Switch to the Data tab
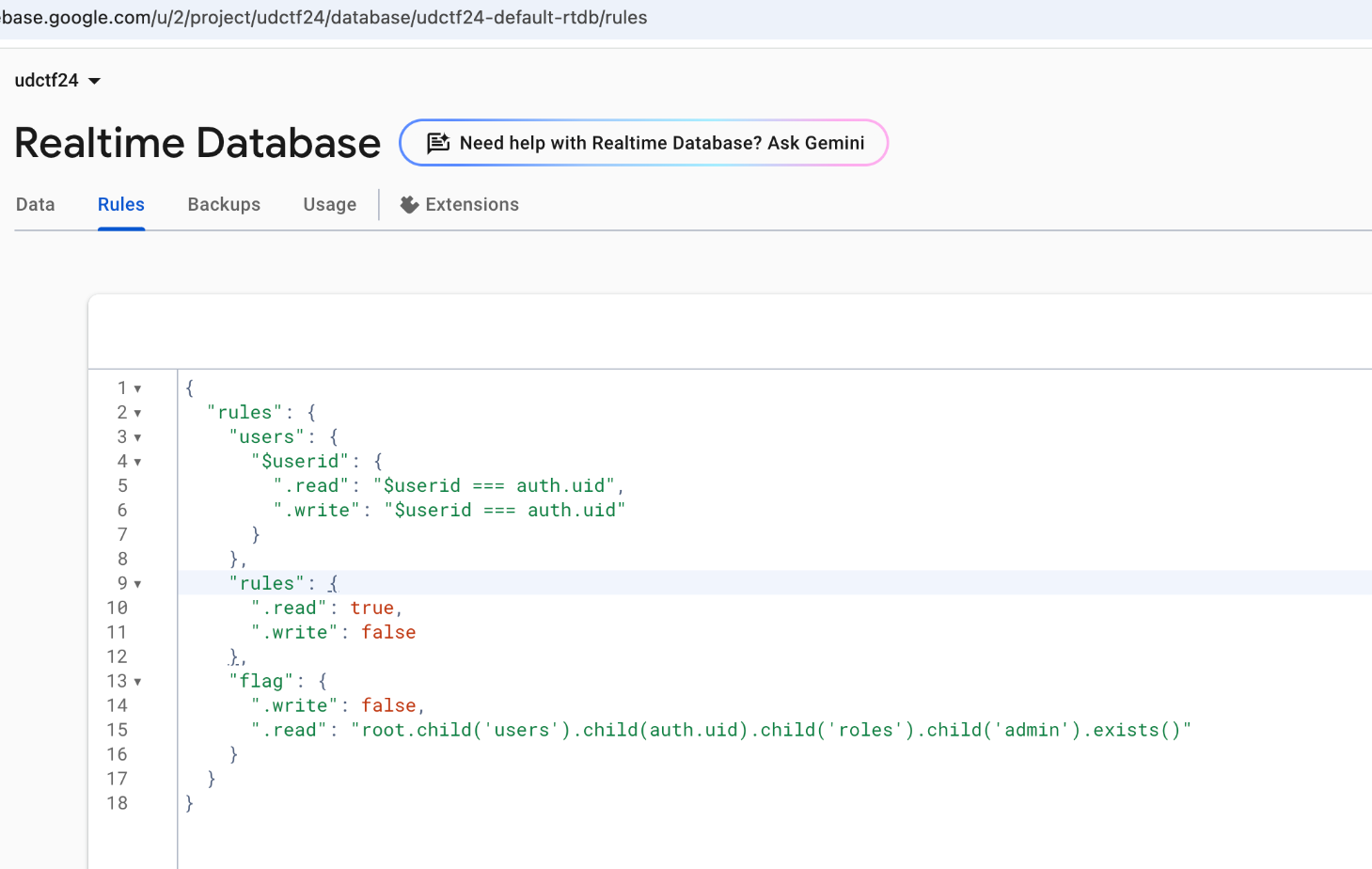 [x=36, y=204]
